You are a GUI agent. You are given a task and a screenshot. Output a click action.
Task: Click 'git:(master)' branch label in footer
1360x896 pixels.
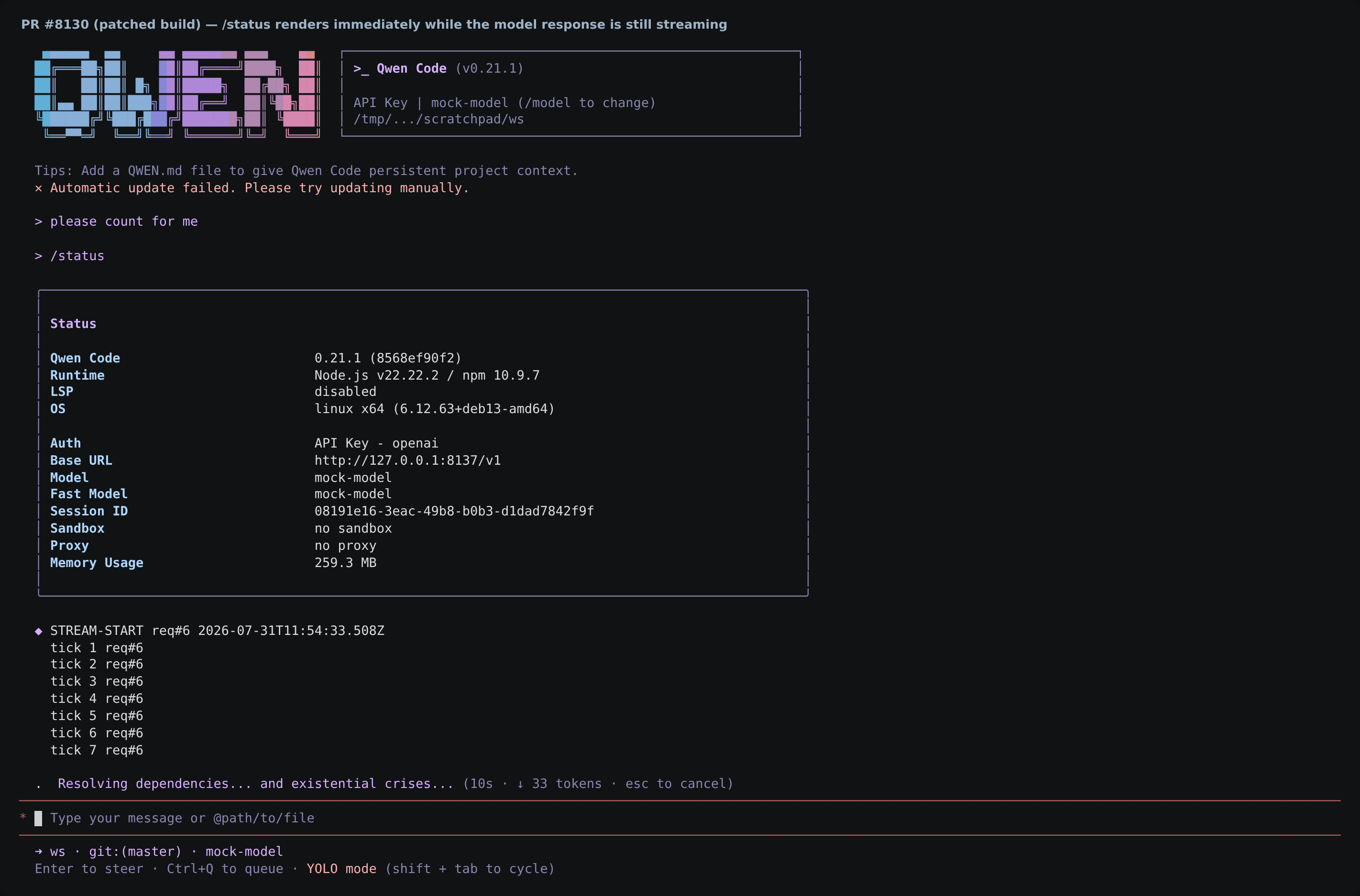(135, 852)
